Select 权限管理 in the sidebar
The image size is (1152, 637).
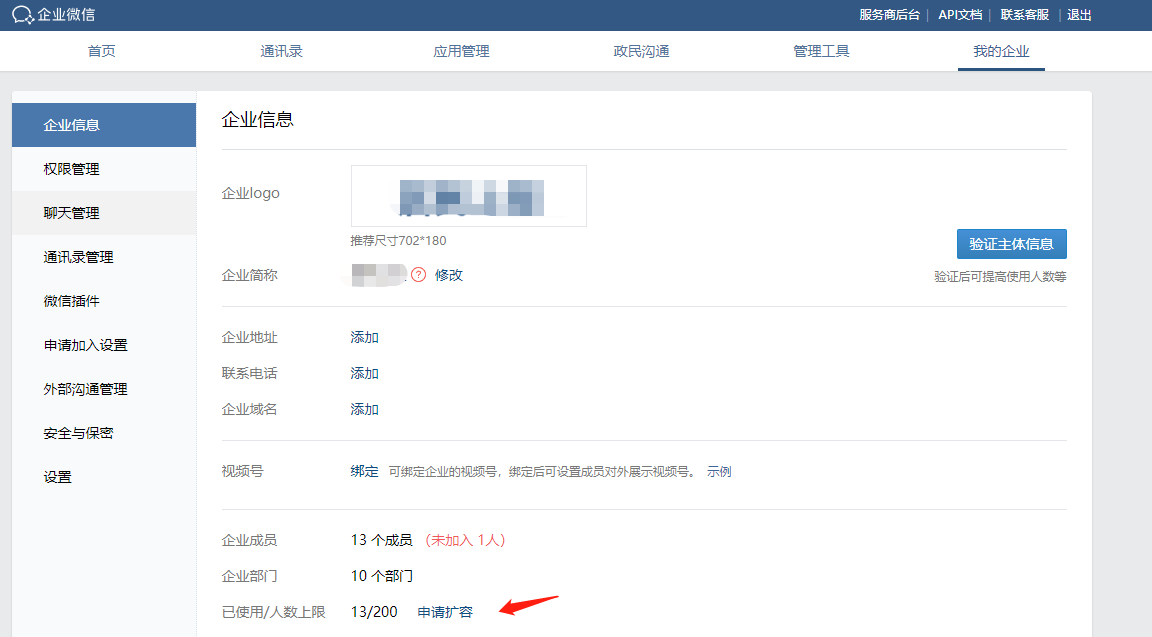(72, 169)
